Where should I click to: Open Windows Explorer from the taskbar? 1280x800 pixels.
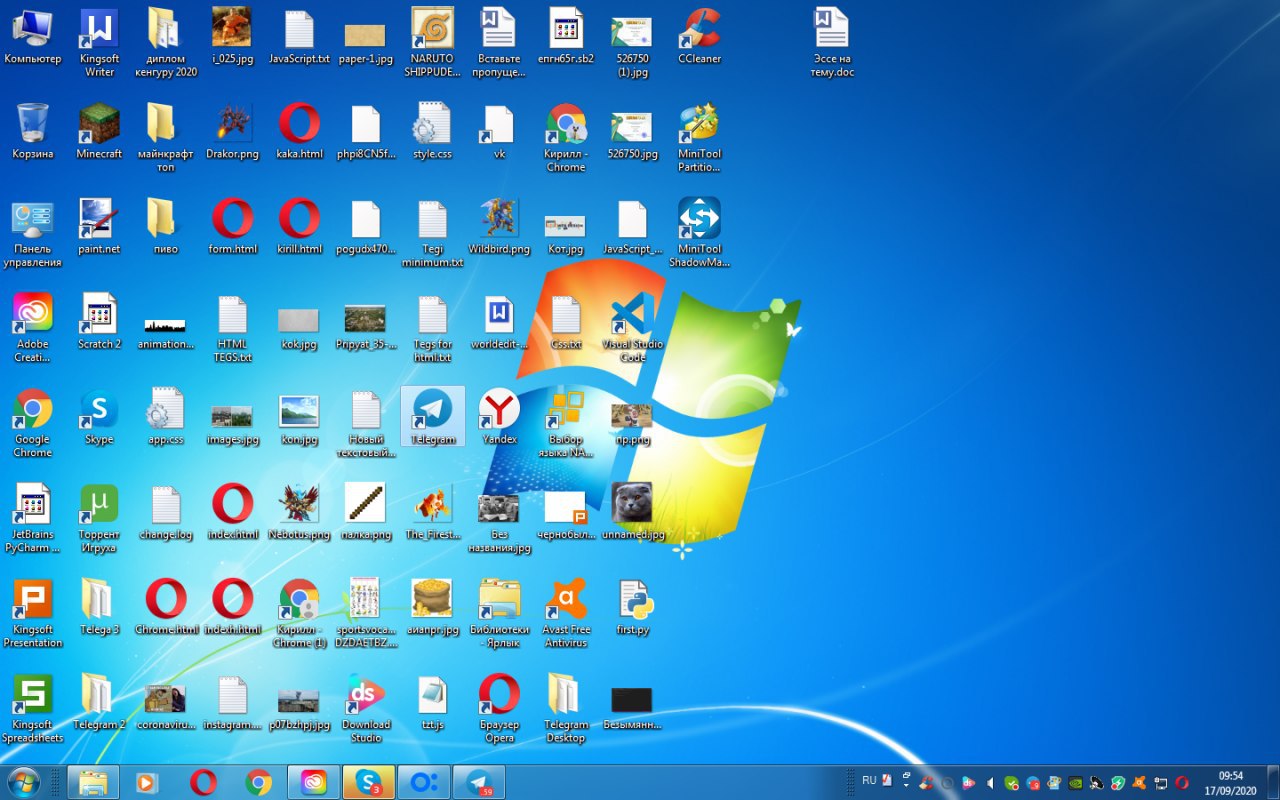[x=93, y=782]
